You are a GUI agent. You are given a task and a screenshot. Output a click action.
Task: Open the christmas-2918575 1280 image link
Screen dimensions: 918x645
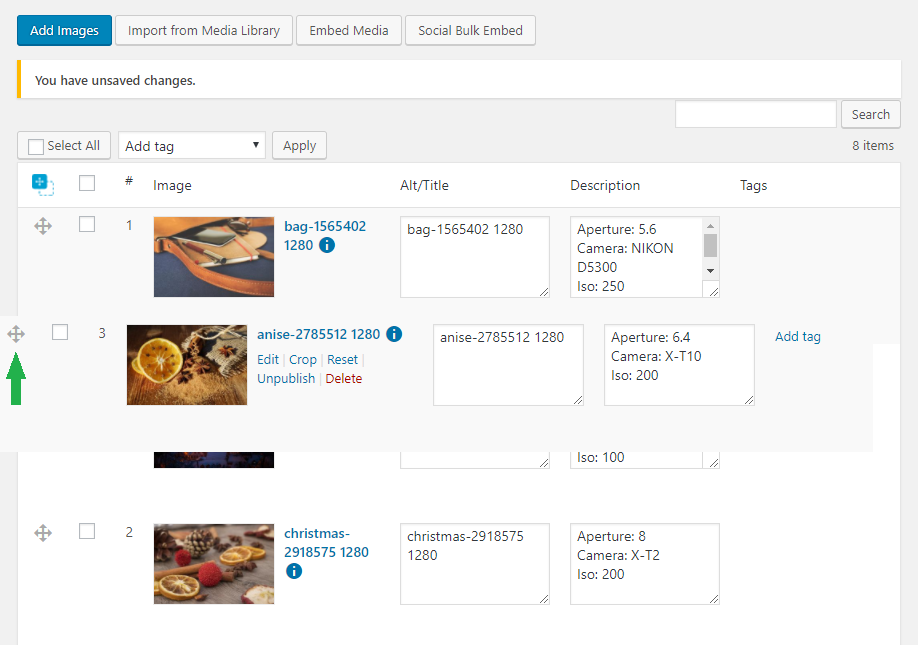(326, 543)
